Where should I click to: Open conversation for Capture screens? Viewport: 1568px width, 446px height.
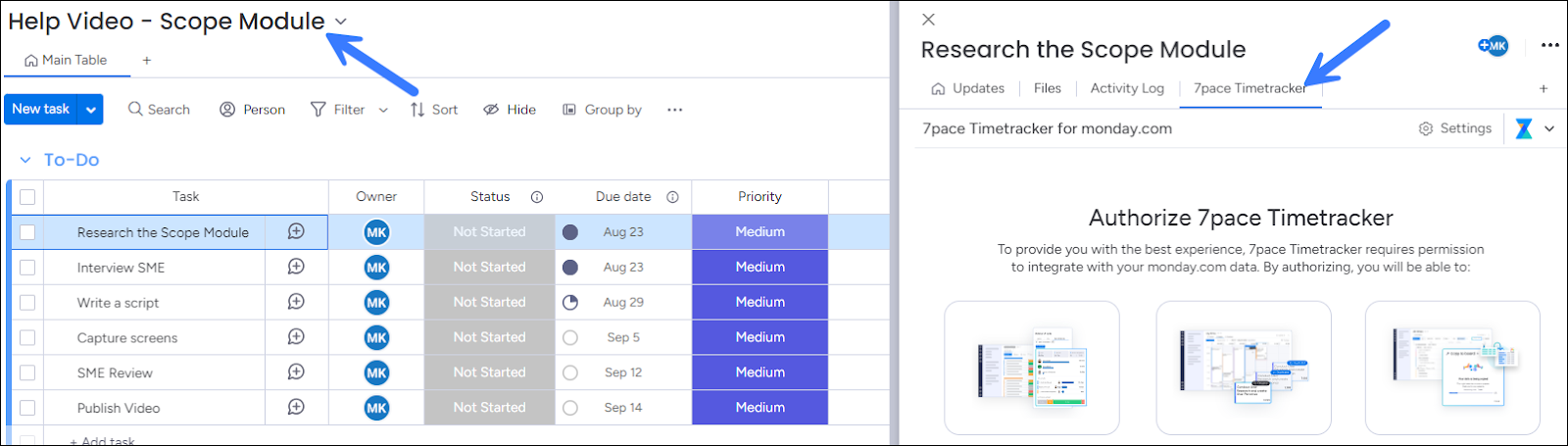[296, 337]
